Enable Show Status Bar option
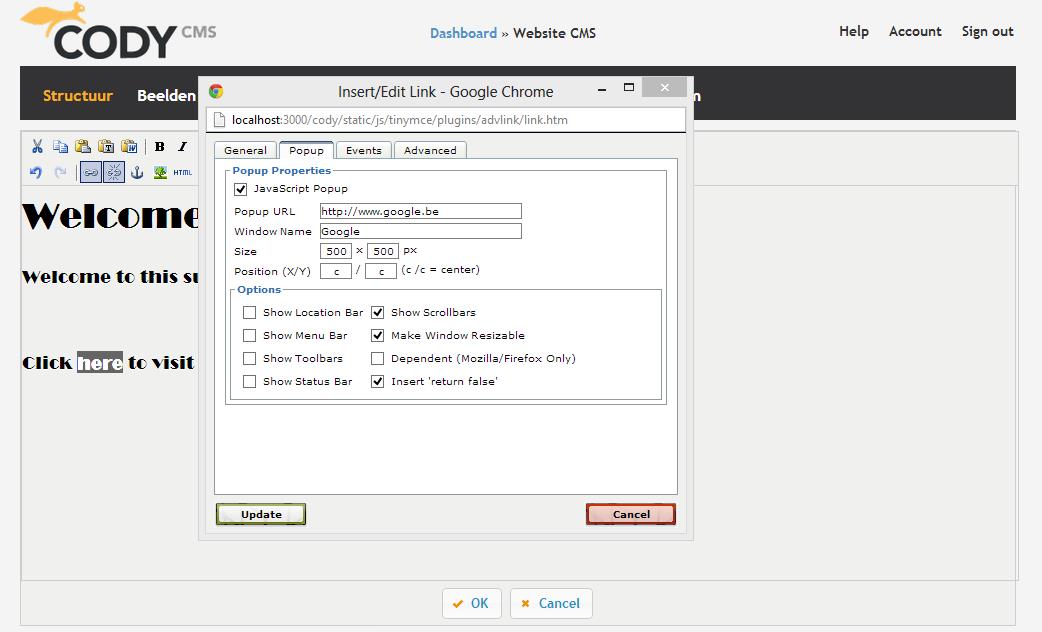The image size is (1042, 632). tap(249, 381)
